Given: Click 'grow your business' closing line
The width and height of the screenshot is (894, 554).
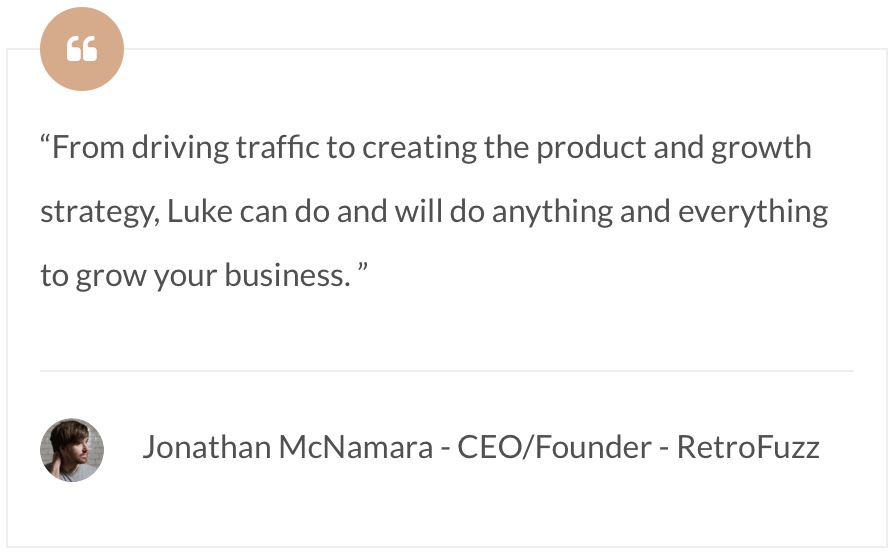Looking at the screenshot, I should click(x=213, y=276).
